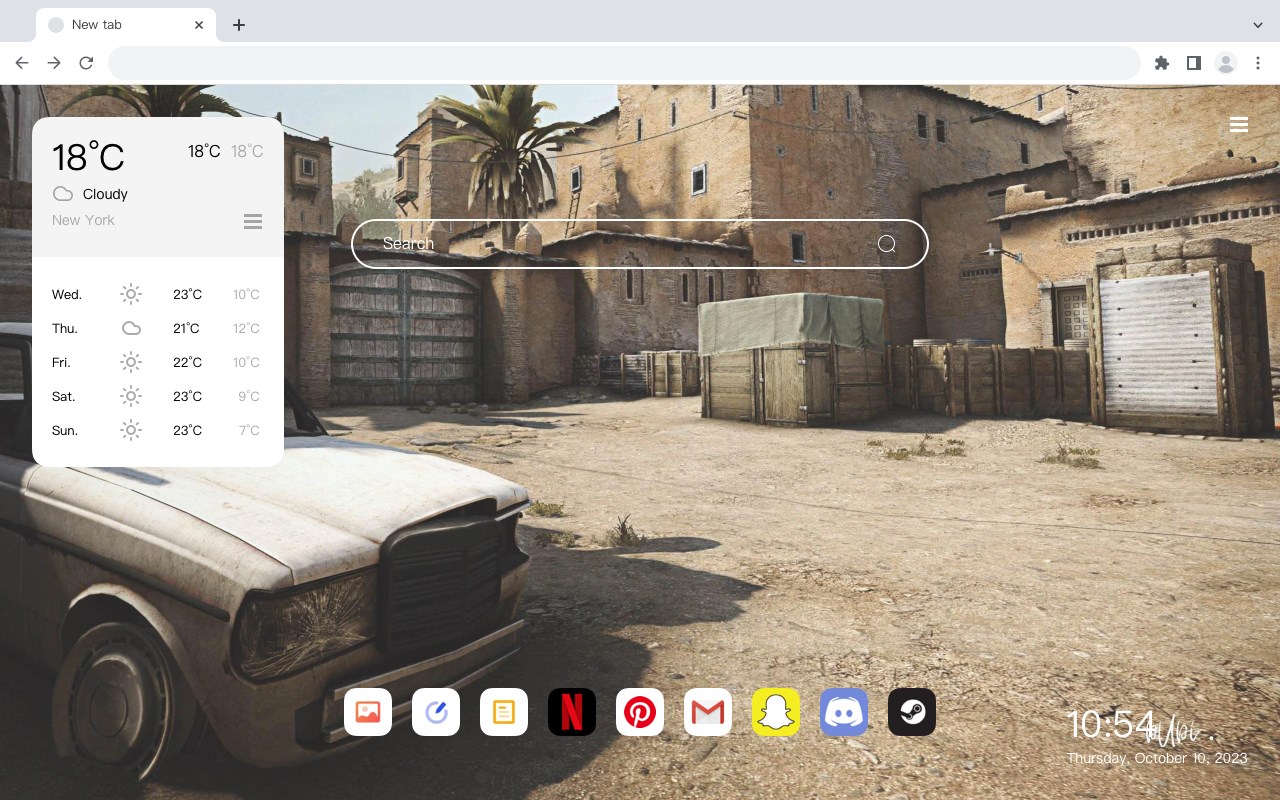The height and width of the screenshot is (800, 1280).
Task: Close the New tab tab
Action: pos(199,25)
